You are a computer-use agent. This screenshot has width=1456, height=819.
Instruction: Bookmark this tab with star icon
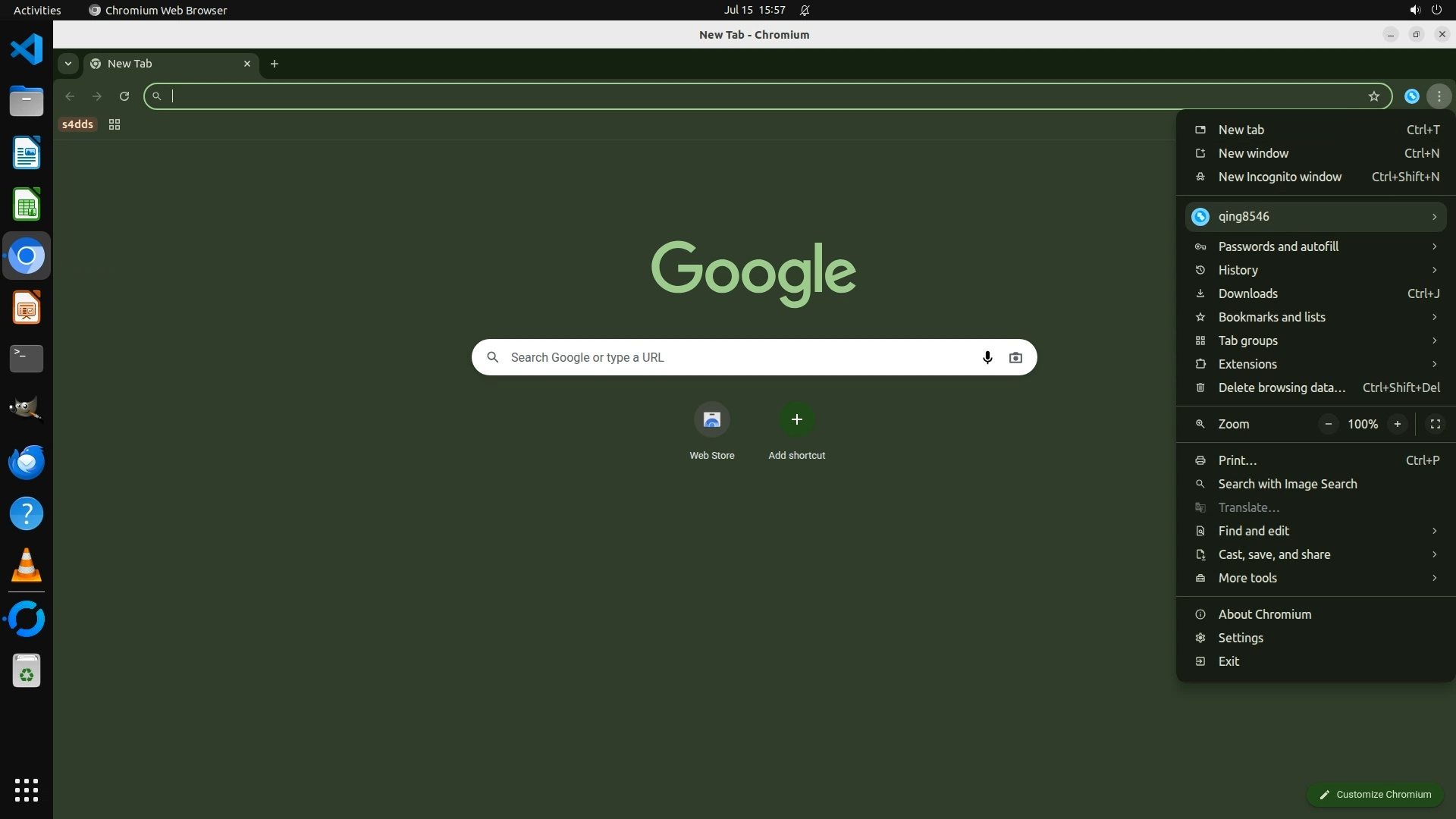pos(1373,96)
